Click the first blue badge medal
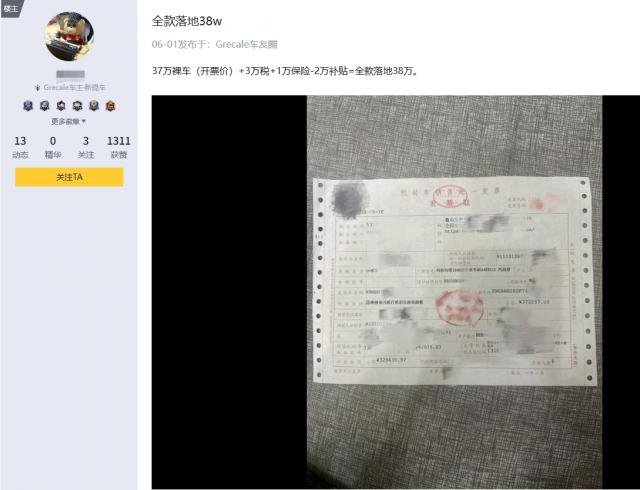640x490 pixels. click(28, 106)
